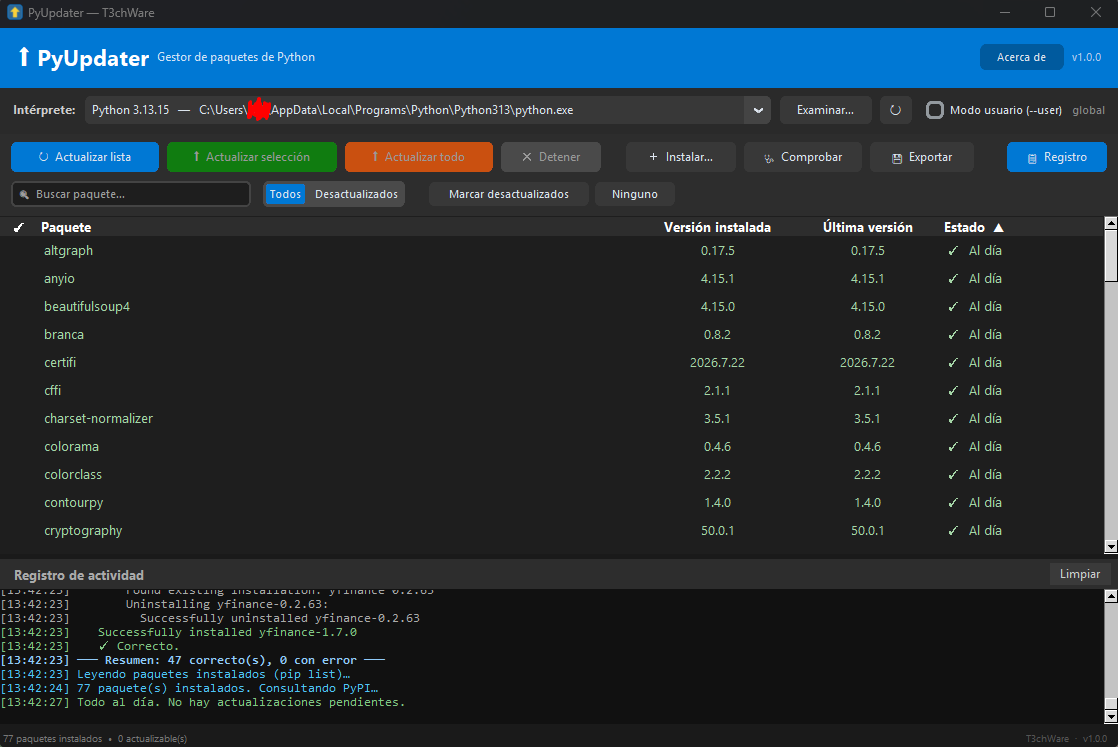The image size is (1118, 747).
Task: Click activity log scrollbar up arrow
Action: pos(1110,597)
